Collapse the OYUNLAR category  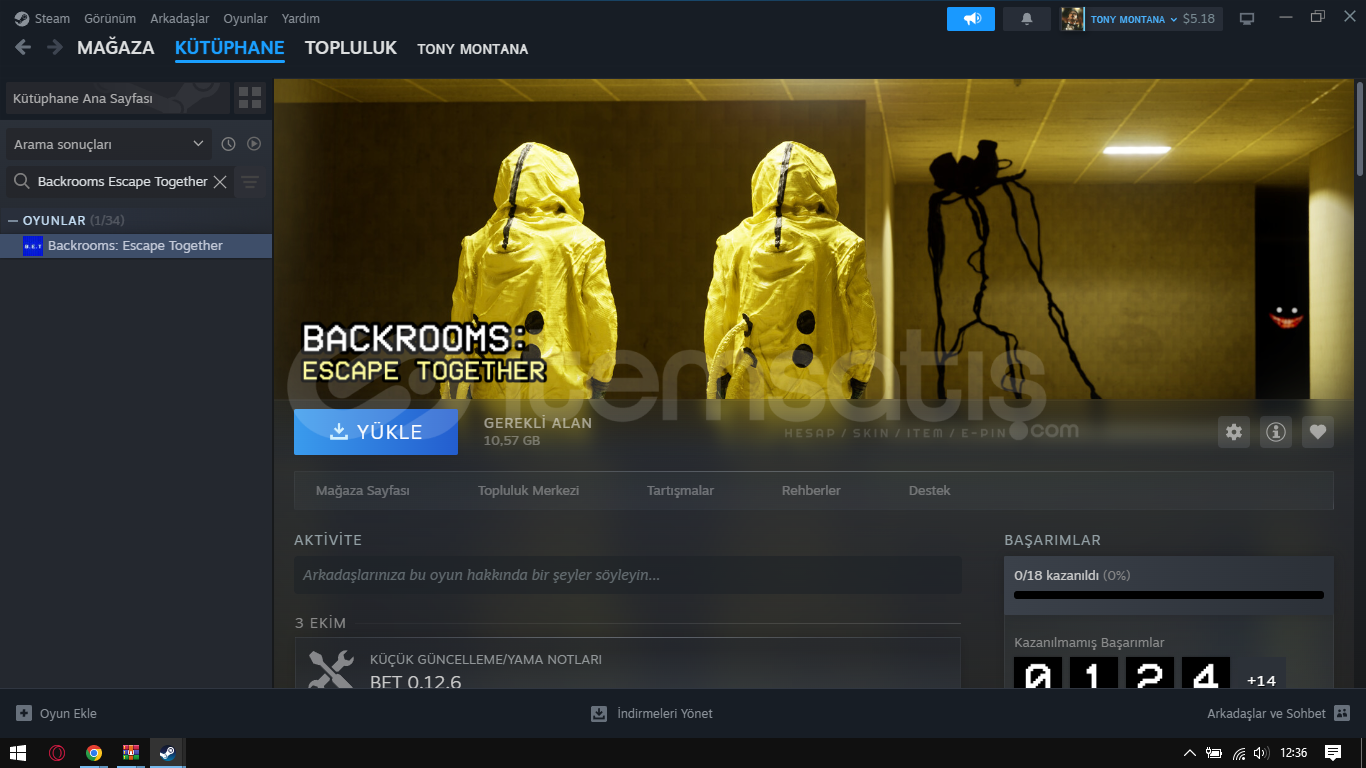(13, 220)
